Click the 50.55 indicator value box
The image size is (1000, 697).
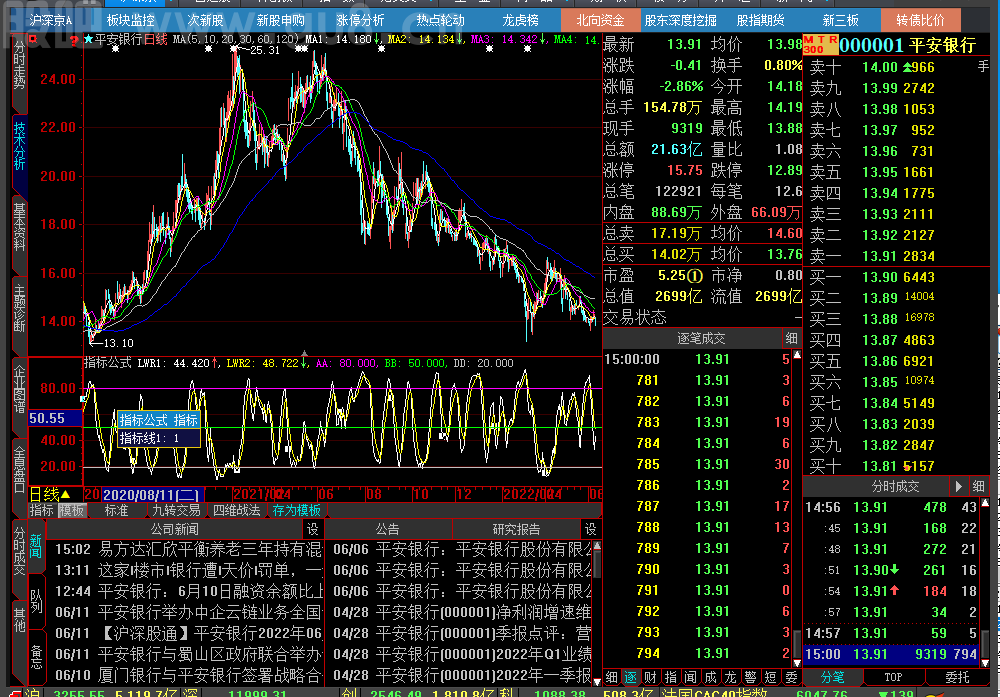coord(55,418)
